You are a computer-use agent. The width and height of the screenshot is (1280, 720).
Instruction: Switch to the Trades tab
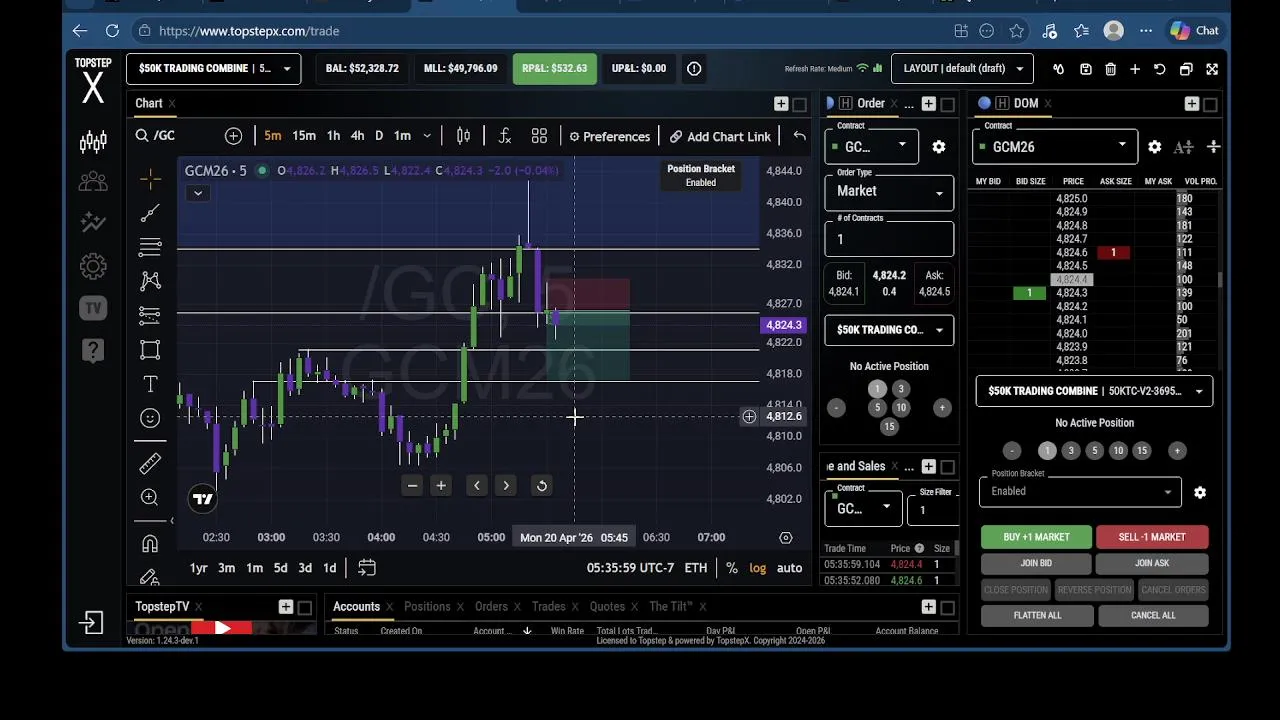[548, 607]
